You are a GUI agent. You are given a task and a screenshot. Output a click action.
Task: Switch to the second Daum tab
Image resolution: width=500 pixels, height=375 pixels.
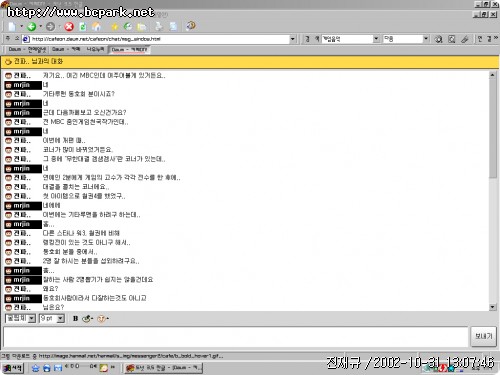tap(66, 50)
